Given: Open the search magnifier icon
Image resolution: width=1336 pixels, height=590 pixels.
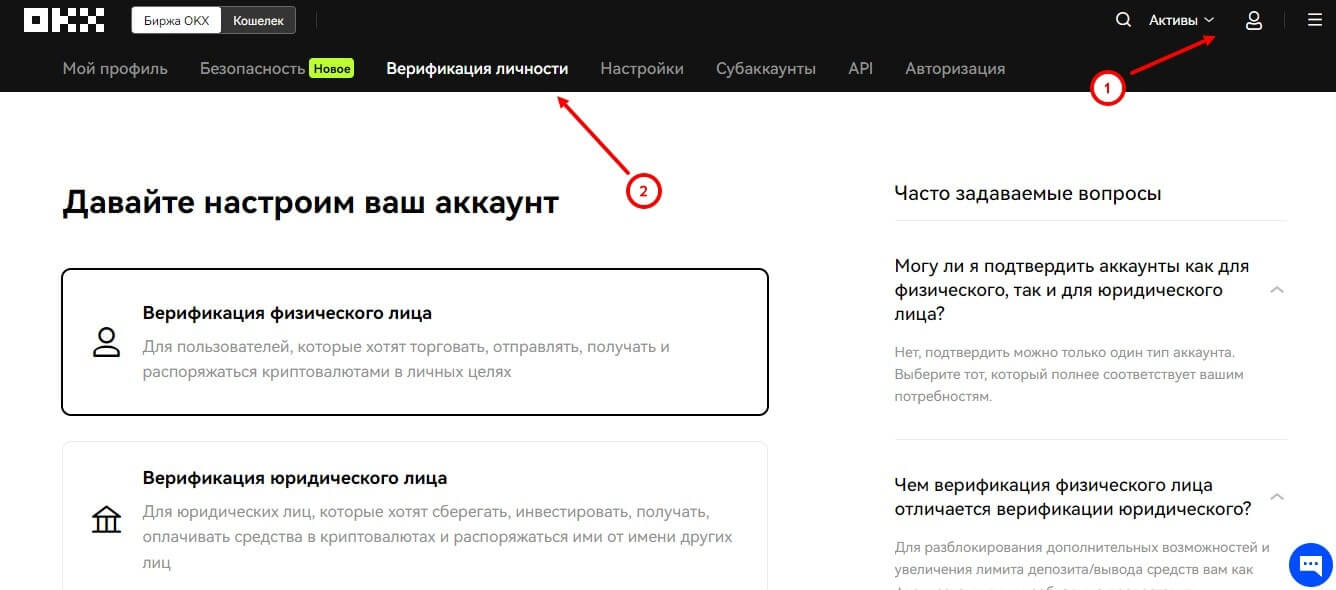Looking at the screenshot, I should coord(1123,20).
